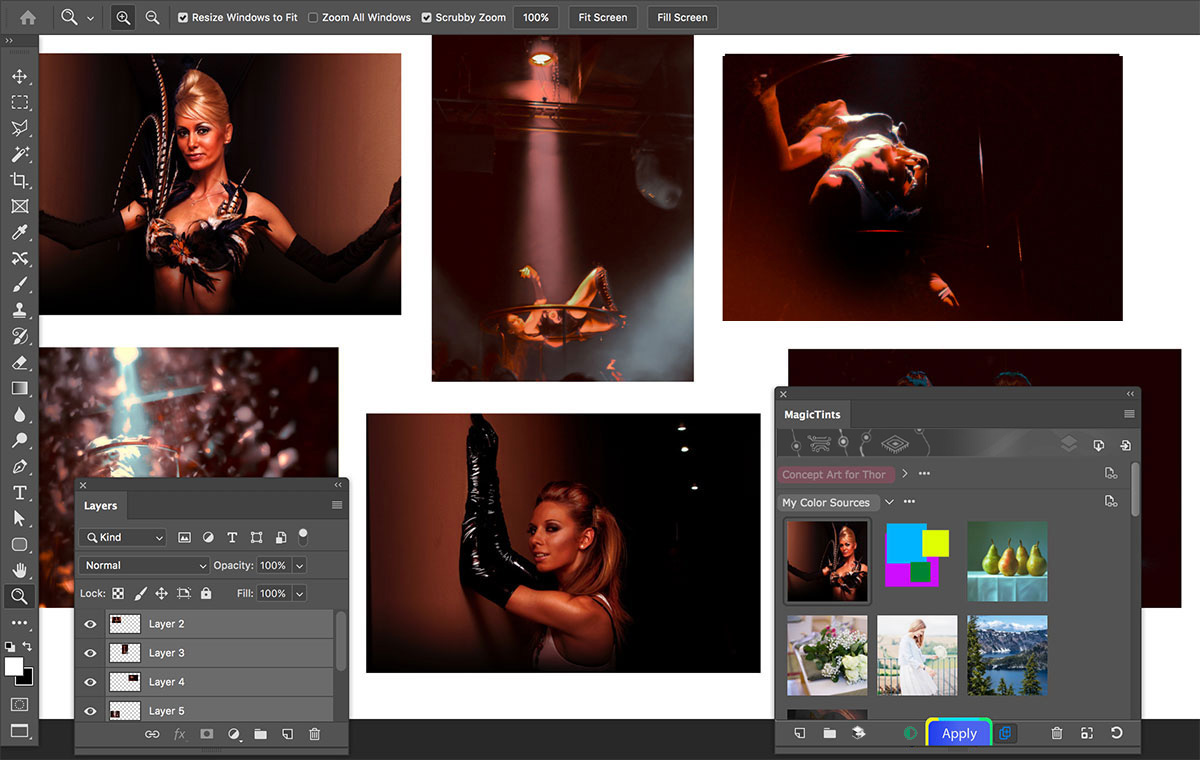Click the Fit Screen button
Screen dimensions: 1200x760
pos(602,17)
